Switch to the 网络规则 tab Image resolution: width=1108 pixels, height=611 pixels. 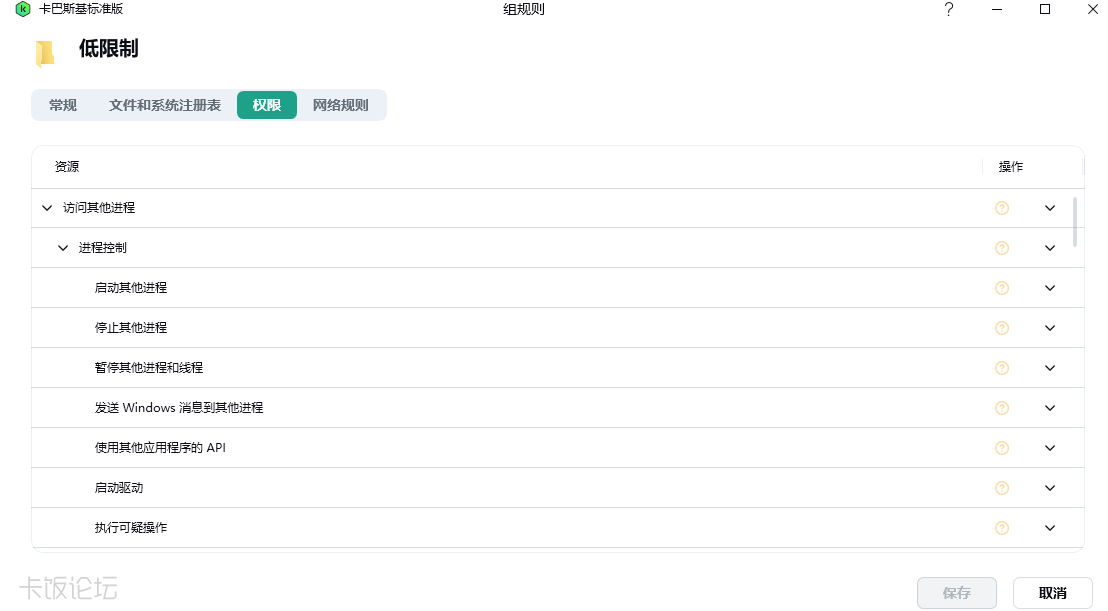[341, 105]
